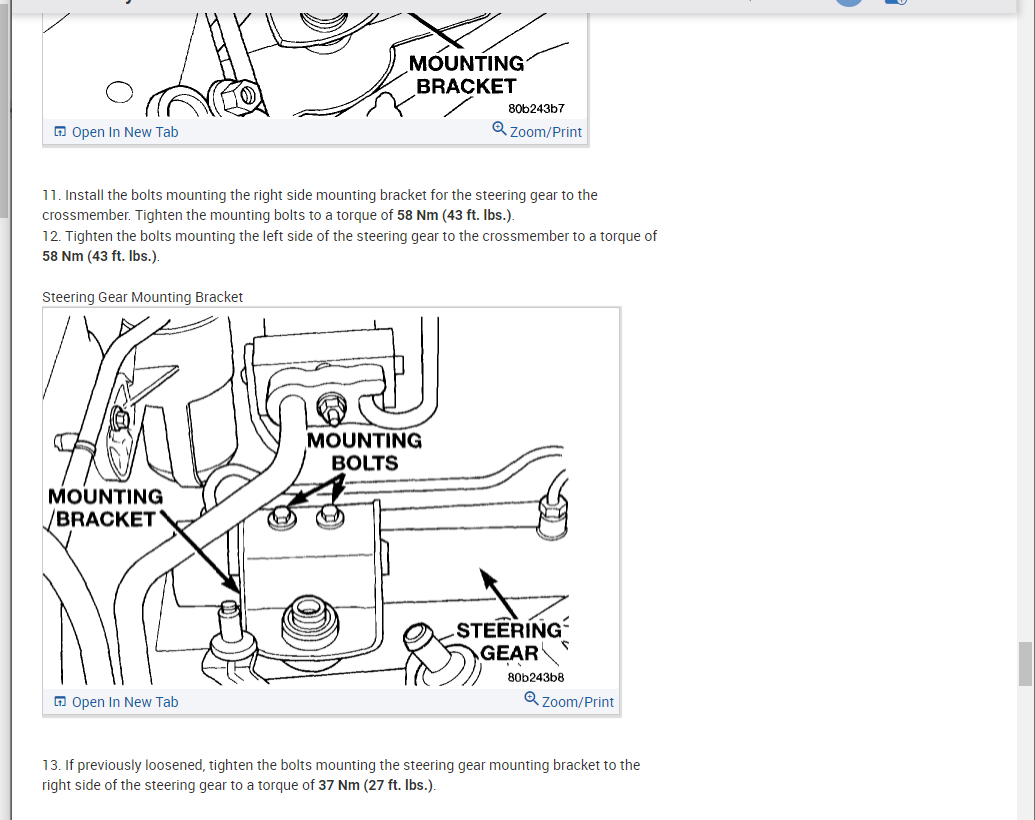Click the blue header icon beside the circle

[x=896, y=2]
